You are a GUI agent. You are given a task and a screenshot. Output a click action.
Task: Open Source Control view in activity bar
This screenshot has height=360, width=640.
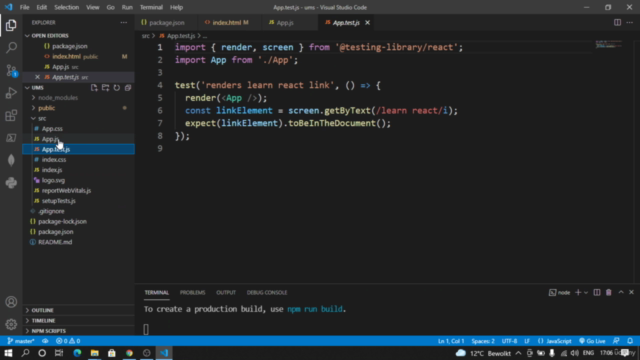(x=11, y=71)
